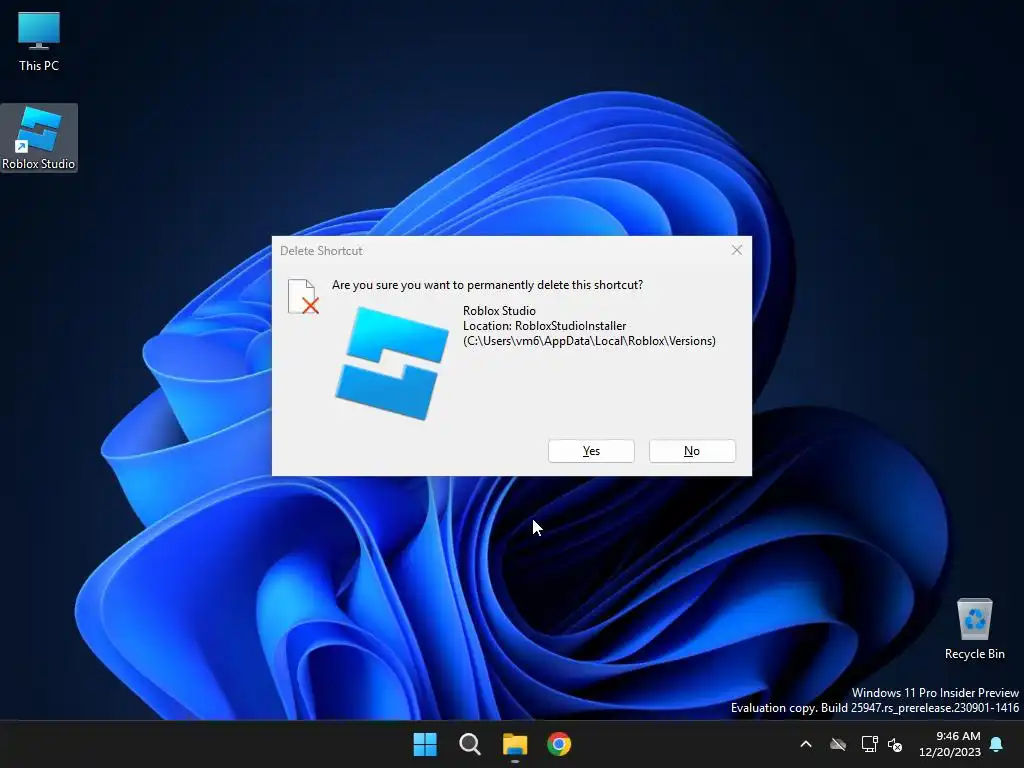Click the delete-file warning icon in dialog

pyautogui.click(x=303, y=296)
